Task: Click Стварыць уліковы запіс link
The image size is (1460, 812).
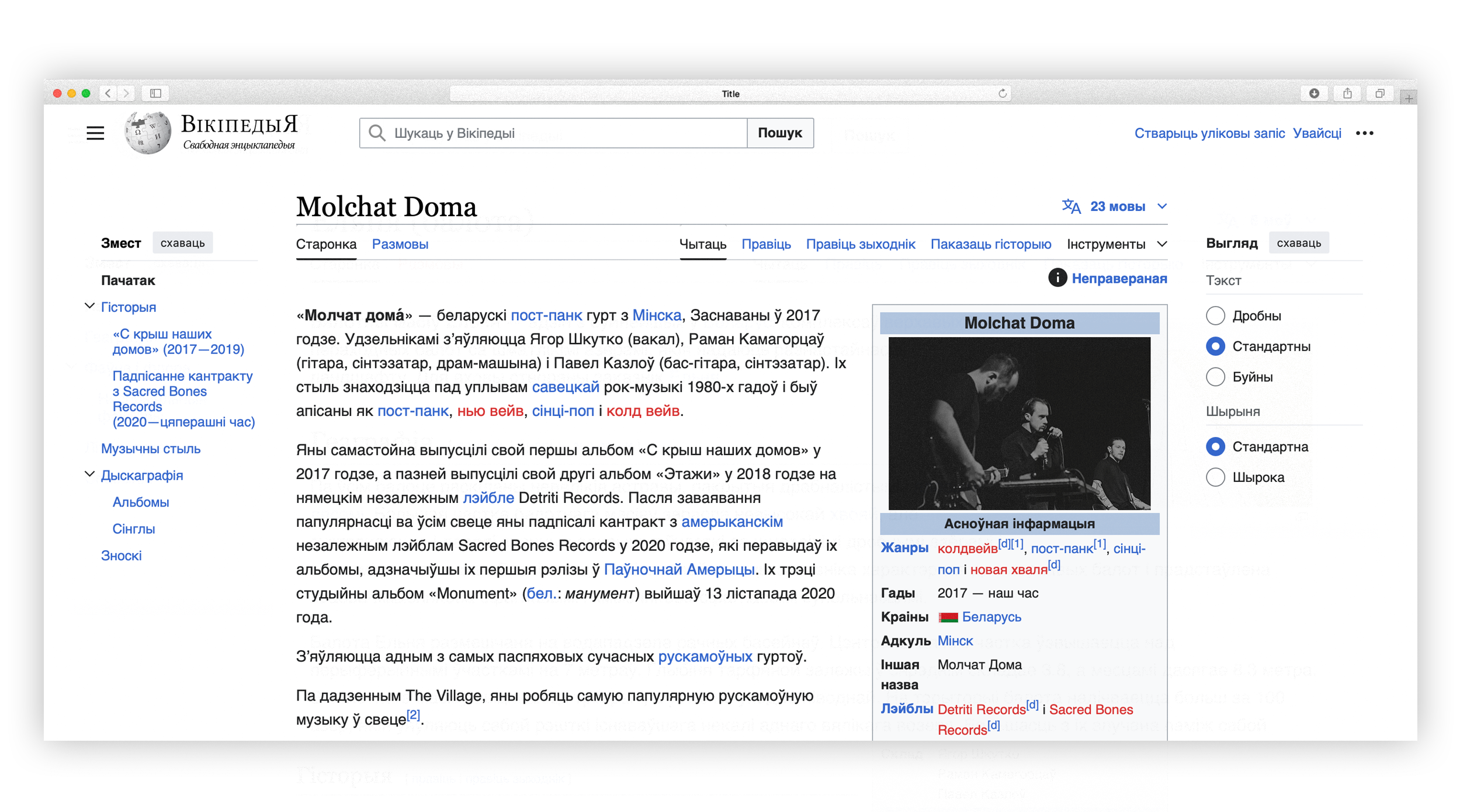Action: coord(1209,133)
